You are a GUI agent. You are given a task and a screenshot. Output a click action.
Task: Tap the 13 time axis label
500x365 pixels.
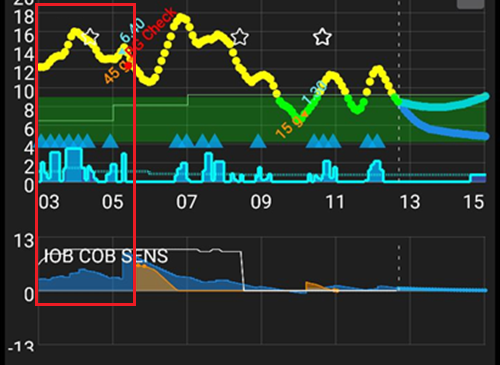[x=410, y=202]
